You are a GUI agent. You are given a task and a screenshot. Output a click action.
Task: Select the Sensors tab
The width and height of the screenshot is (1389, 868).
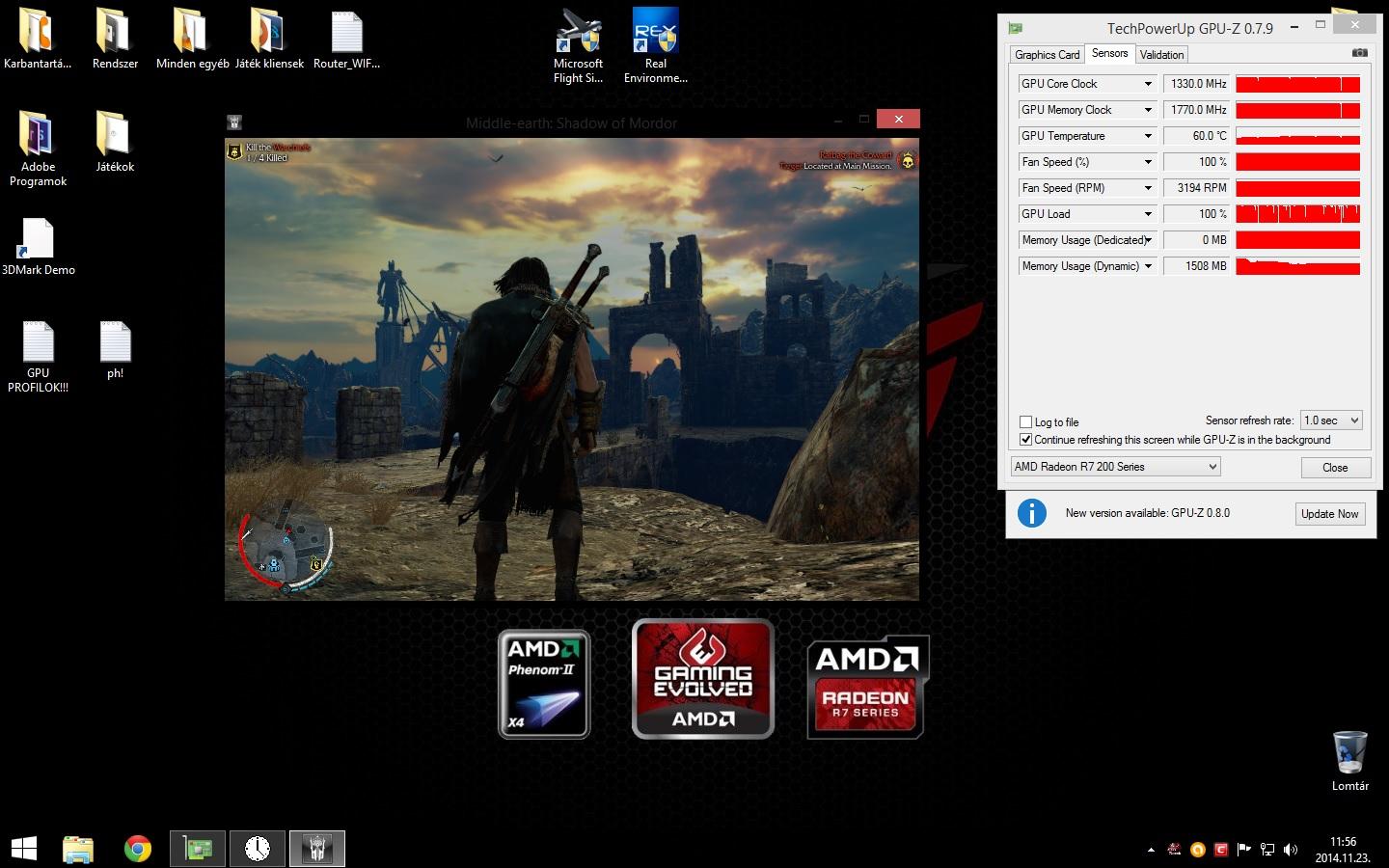(1109, 53)
